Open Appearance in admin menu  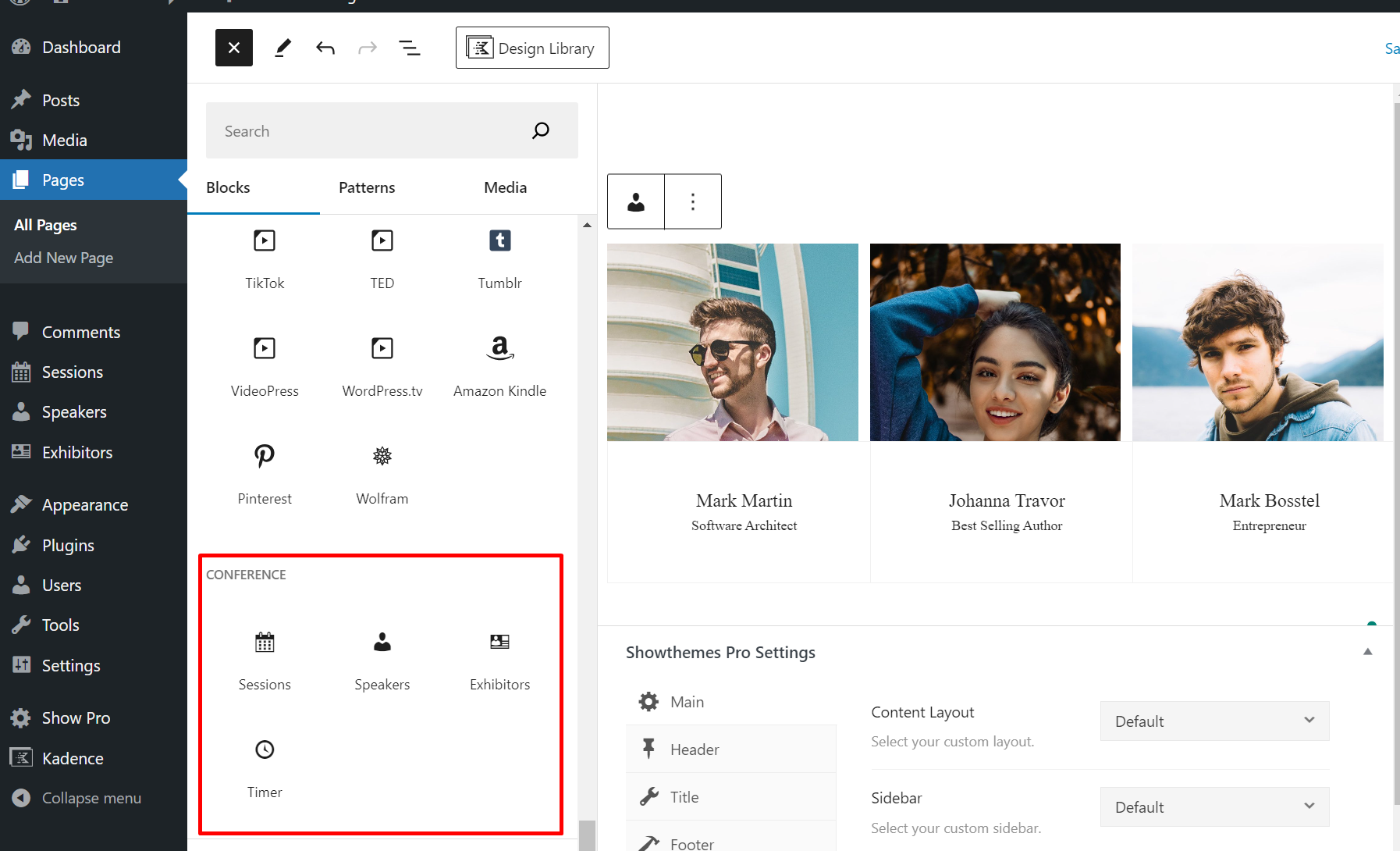[94, 505]
